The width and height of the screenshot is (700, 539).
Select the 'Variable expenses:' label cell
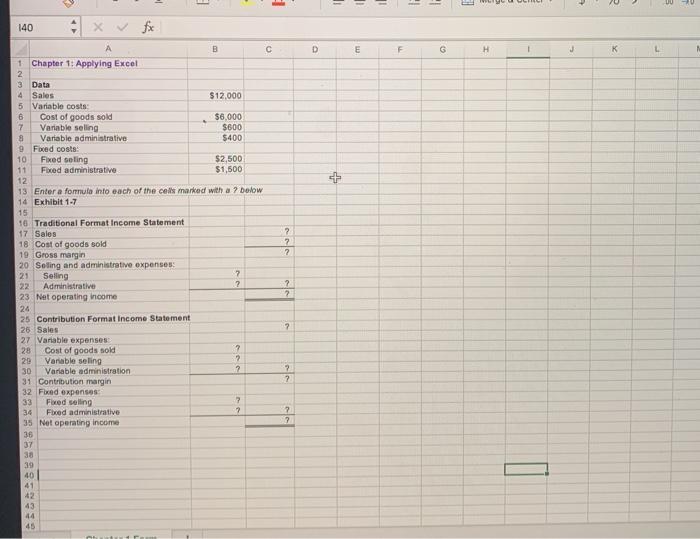pos(112,340)
